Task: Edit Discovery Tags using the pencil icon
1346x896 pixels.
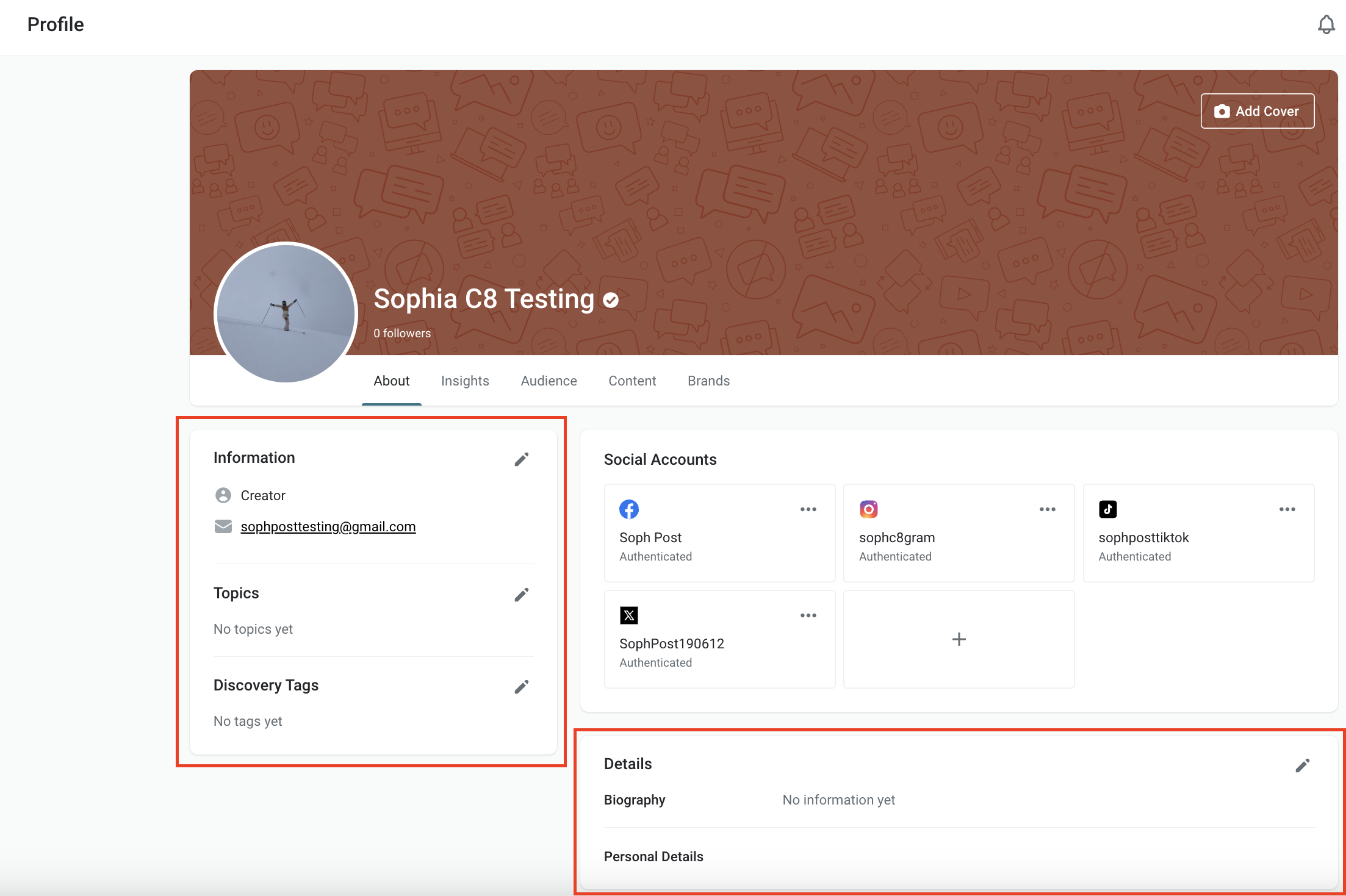Action: (x=521, y=687)
